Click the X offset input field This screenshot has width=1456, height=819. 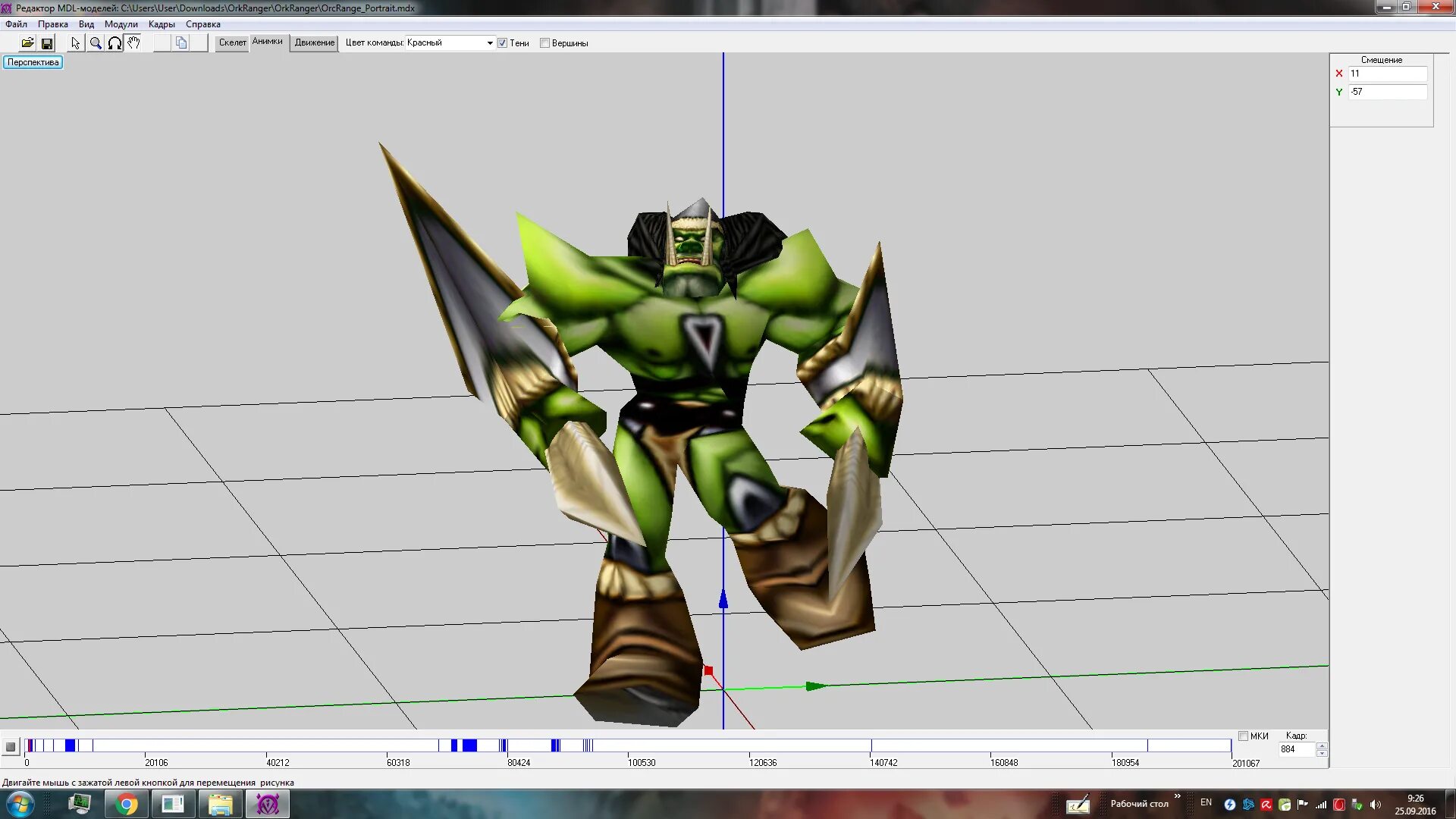click(1387, 74)
